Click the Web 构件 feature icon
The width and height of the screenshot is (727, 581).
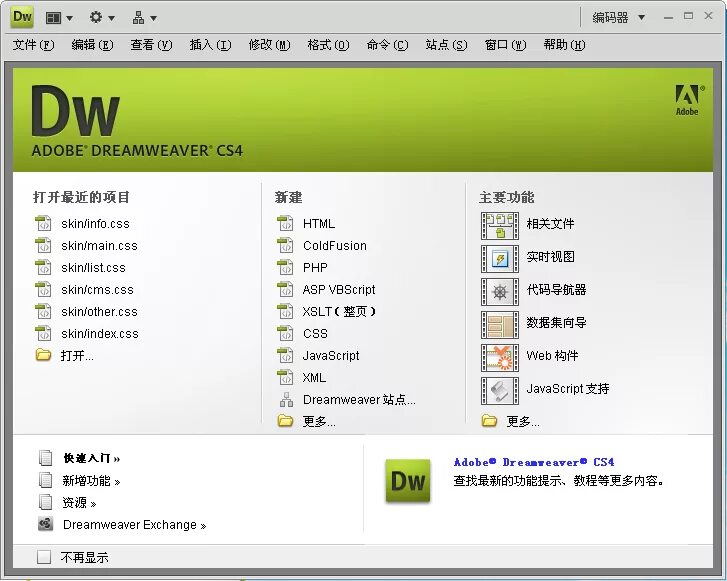tap(500, 358)
